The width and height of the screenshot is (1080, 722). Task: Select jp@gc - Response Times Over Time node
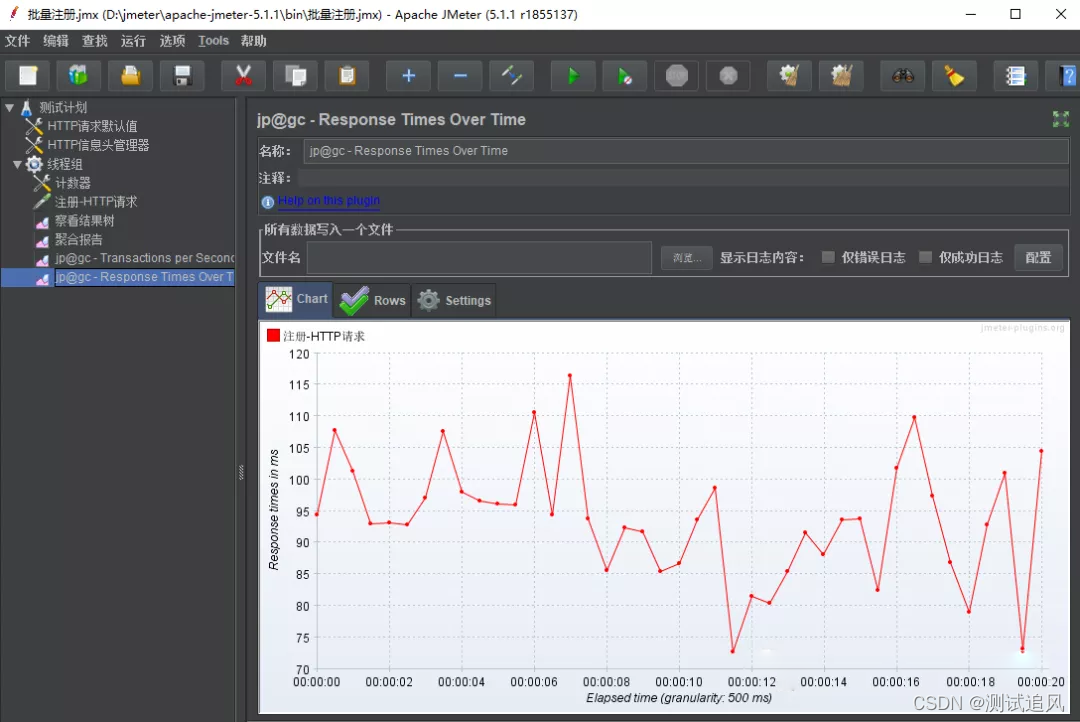[144, 276]
